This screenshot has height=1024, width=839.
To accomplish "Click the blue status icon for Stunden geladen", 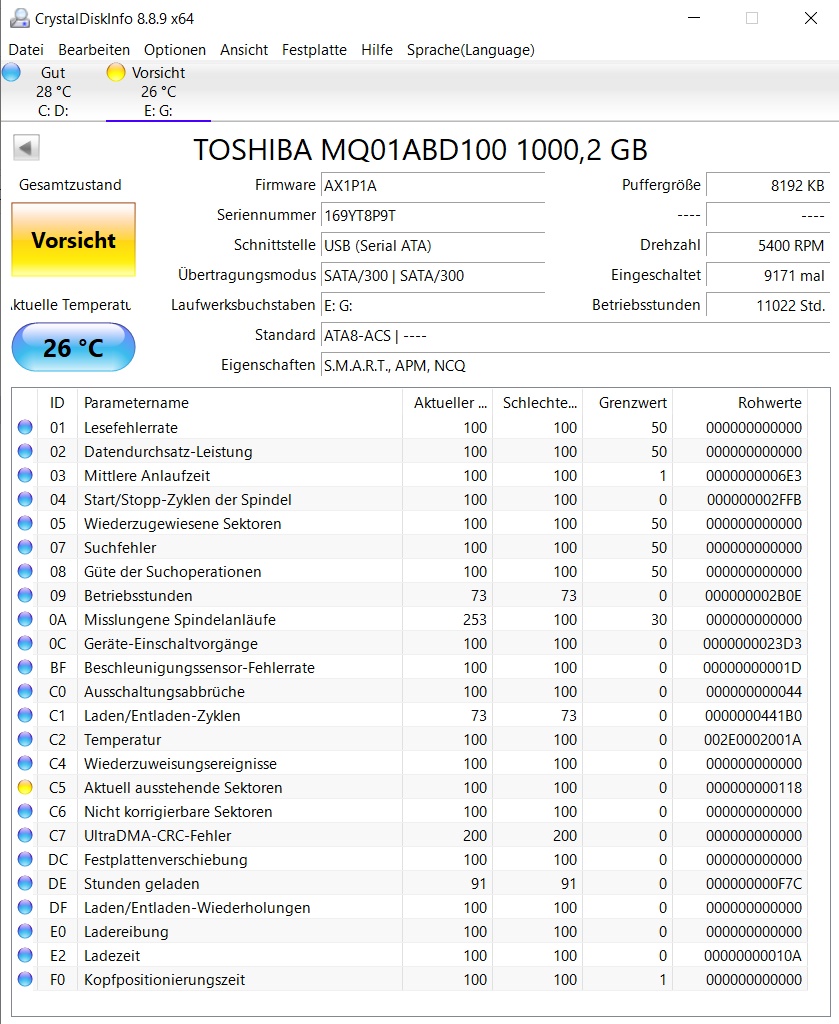I will tap(25, 884).
